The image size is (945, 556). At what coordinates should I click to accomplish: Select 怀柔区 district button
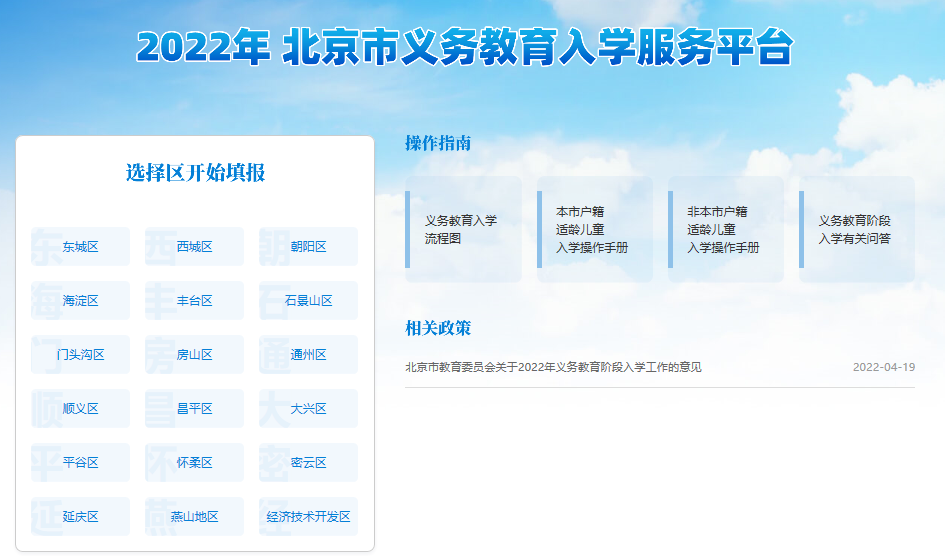[194, 462]
